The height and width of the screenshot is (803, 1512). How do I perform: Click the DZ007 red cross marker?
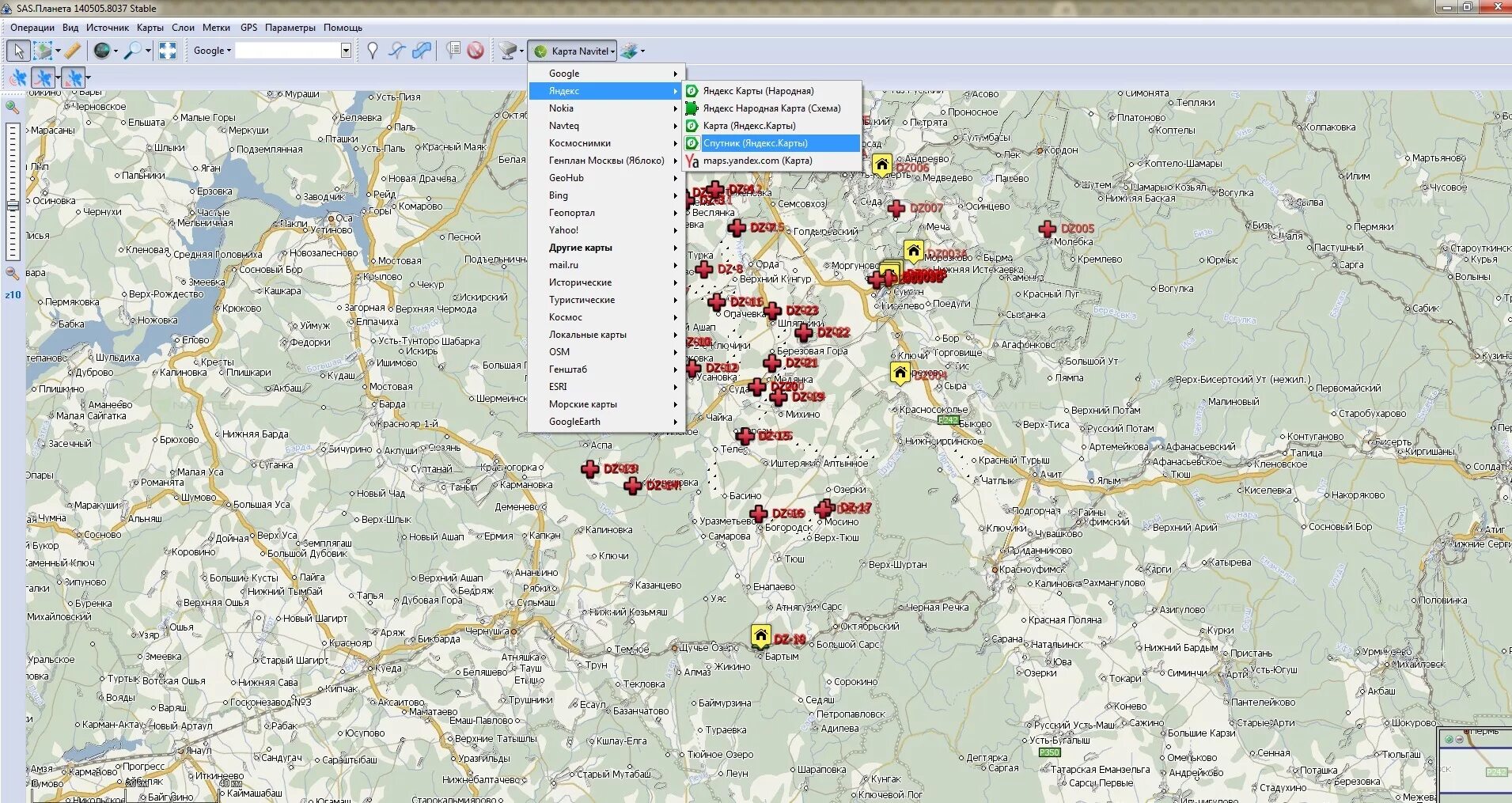896,209
